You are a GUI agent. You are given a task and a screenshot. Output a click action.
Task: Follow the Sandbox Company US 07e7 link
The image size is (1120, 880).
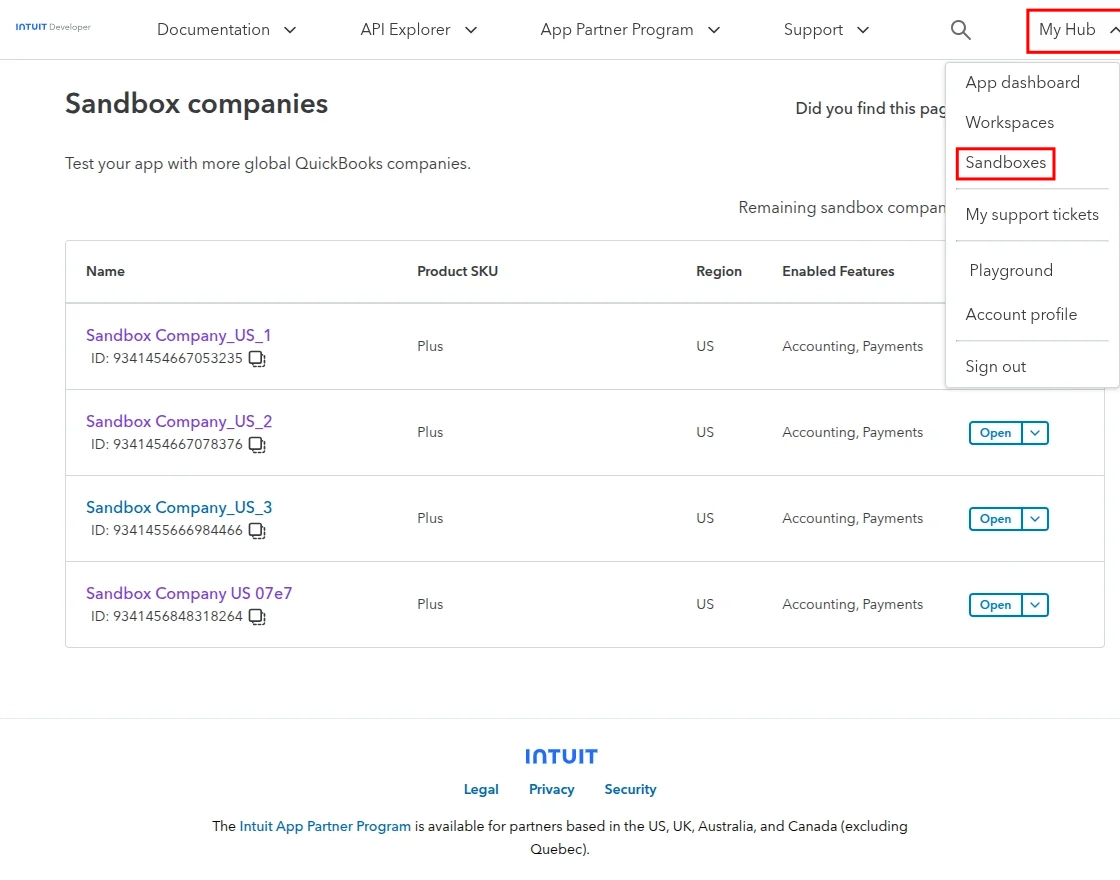[x=189, y=594]
